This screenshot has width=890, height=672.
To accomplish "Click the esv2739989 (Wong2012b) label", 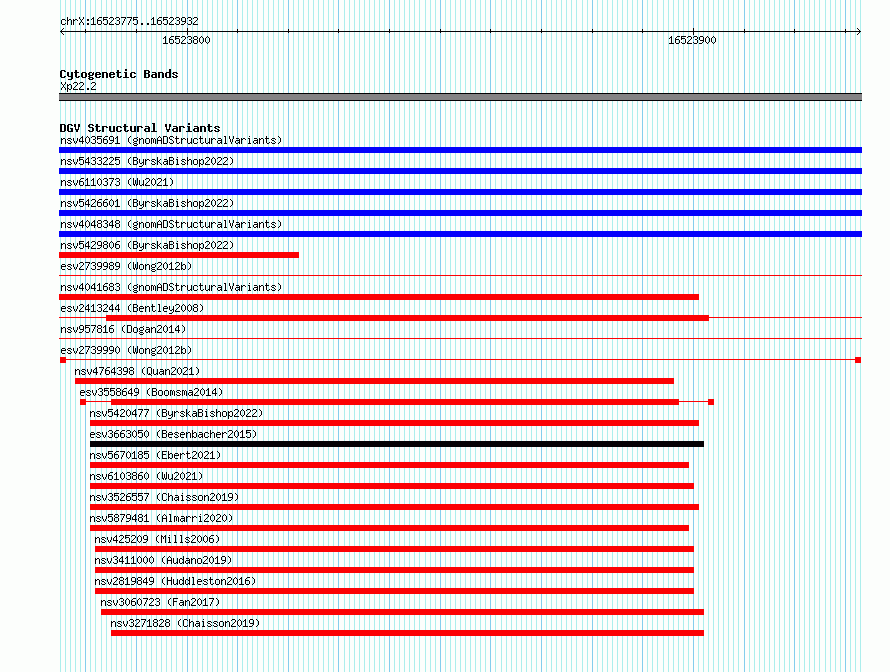I will pos(126,266).
